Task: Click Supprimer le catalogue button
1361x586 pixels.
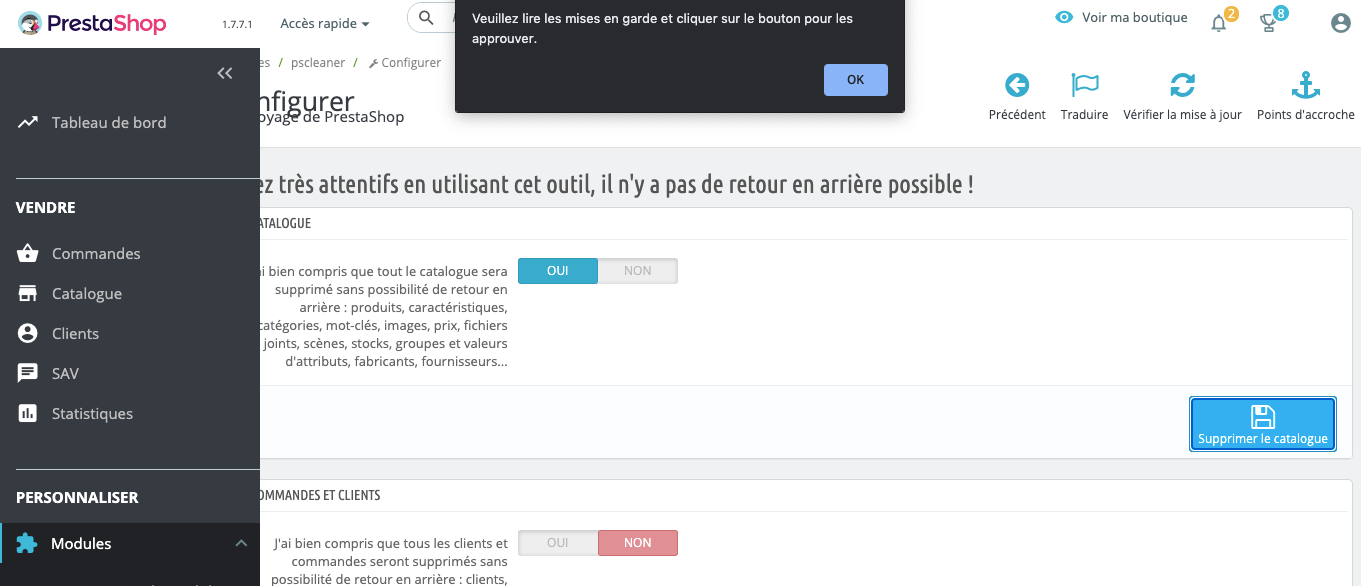Action: [1263, 425]
